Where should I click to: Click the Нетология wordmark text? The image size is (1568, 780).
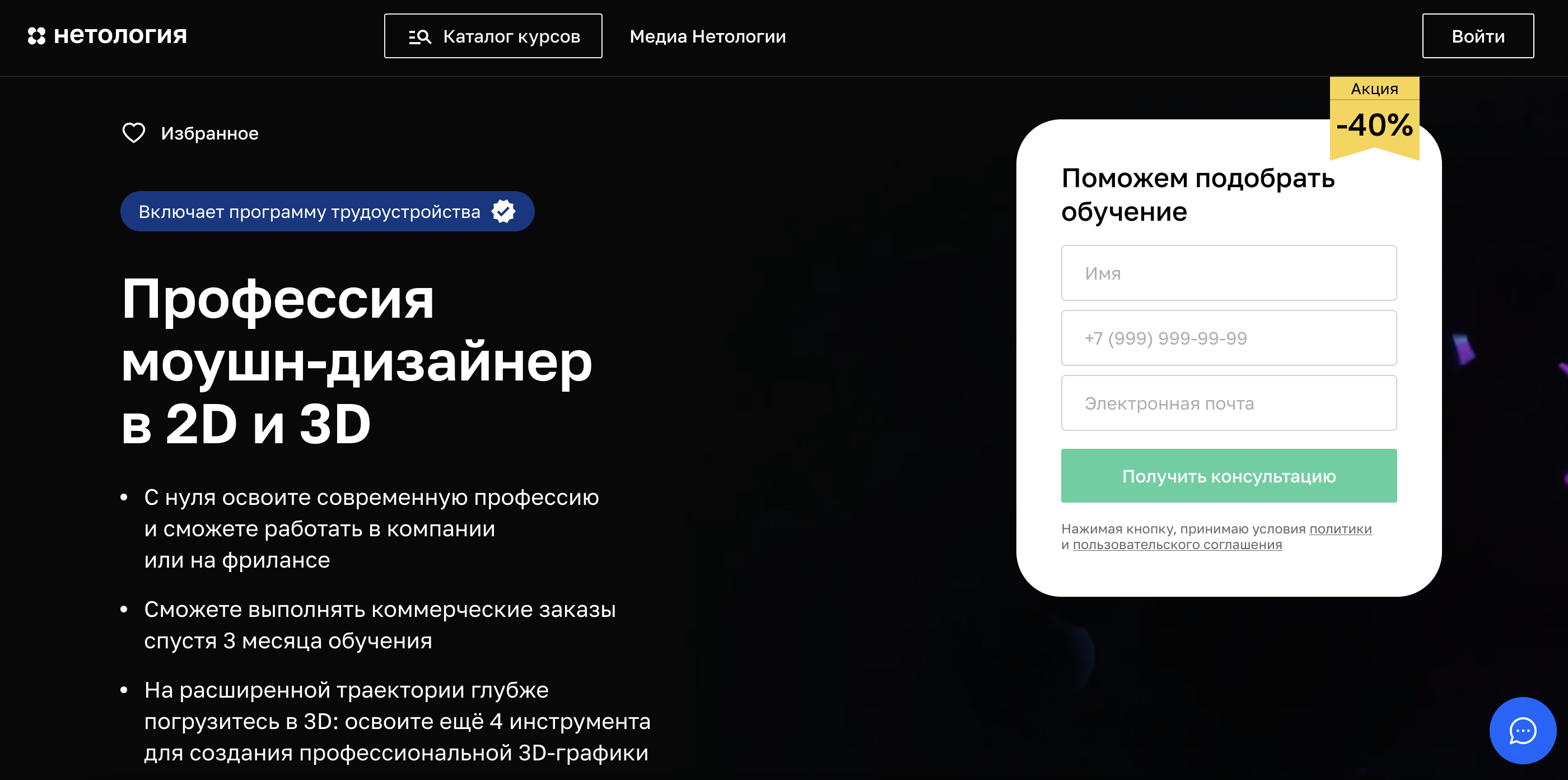pos(120,36)
